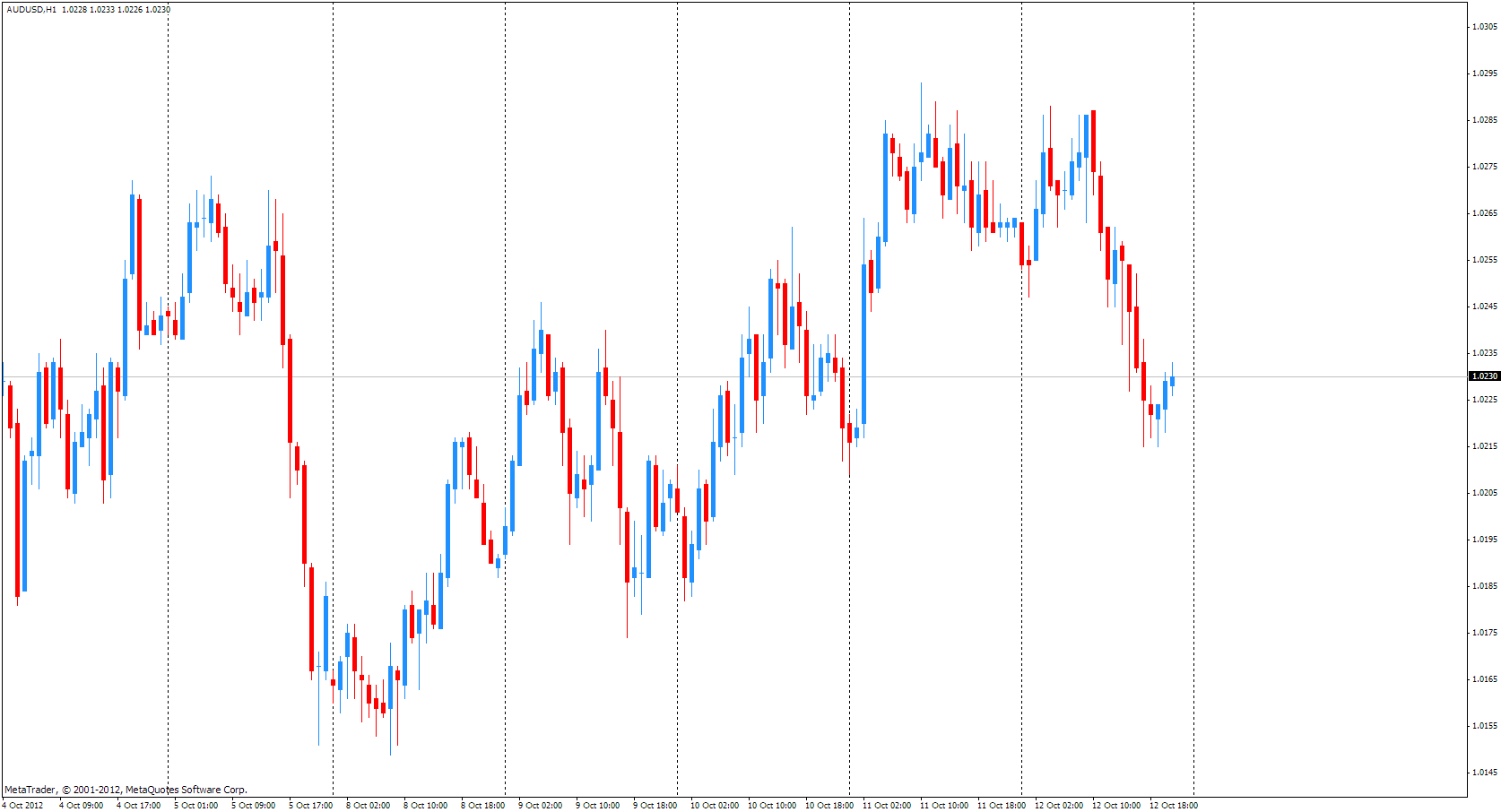This screenshot has height=812, width=1501.
Task: Select the 1.0245 price level label
Action: click(x=1485, y=307)
